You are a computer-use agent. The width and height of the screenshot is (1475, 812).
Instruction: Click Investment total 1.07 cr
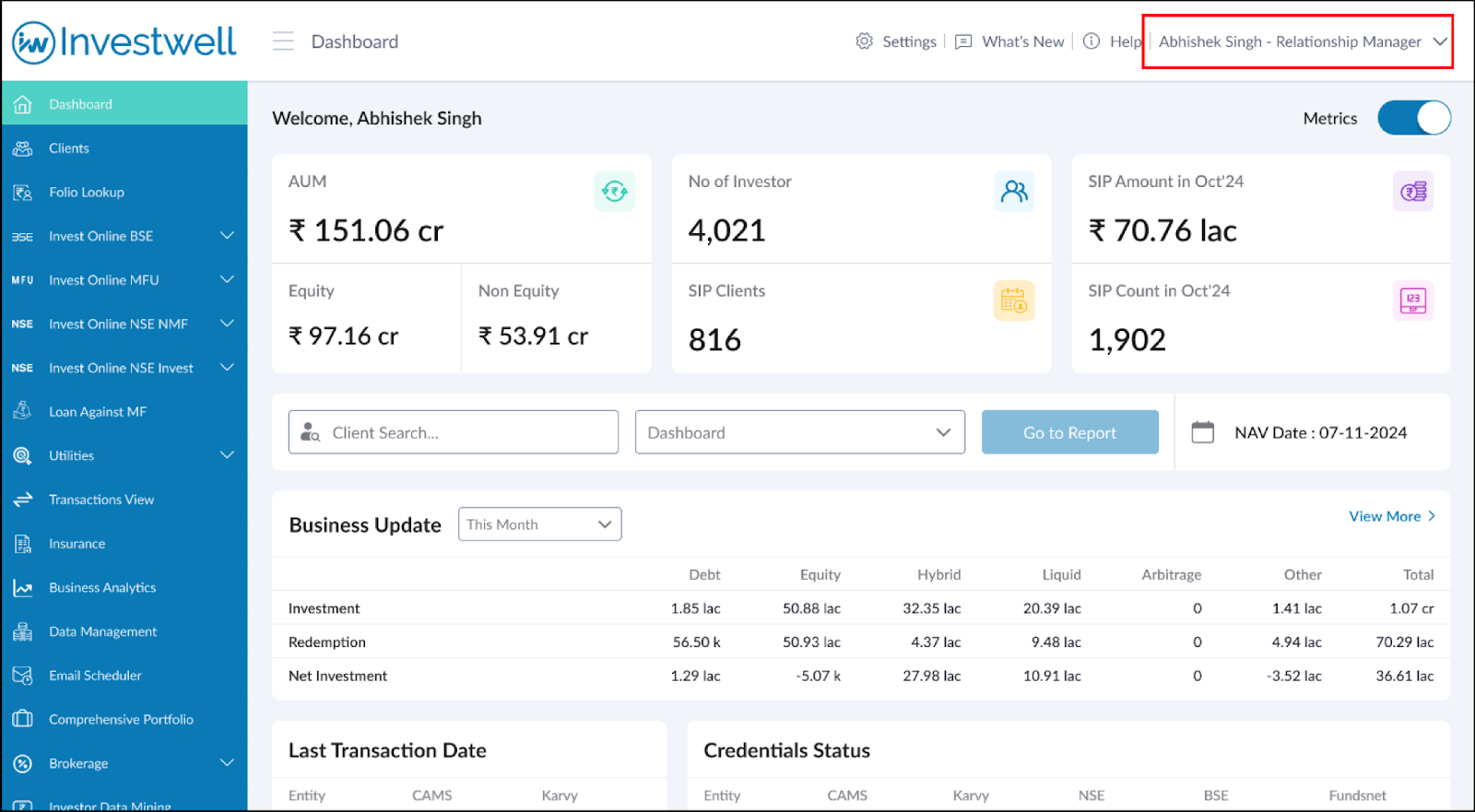tap(1411, 608)
